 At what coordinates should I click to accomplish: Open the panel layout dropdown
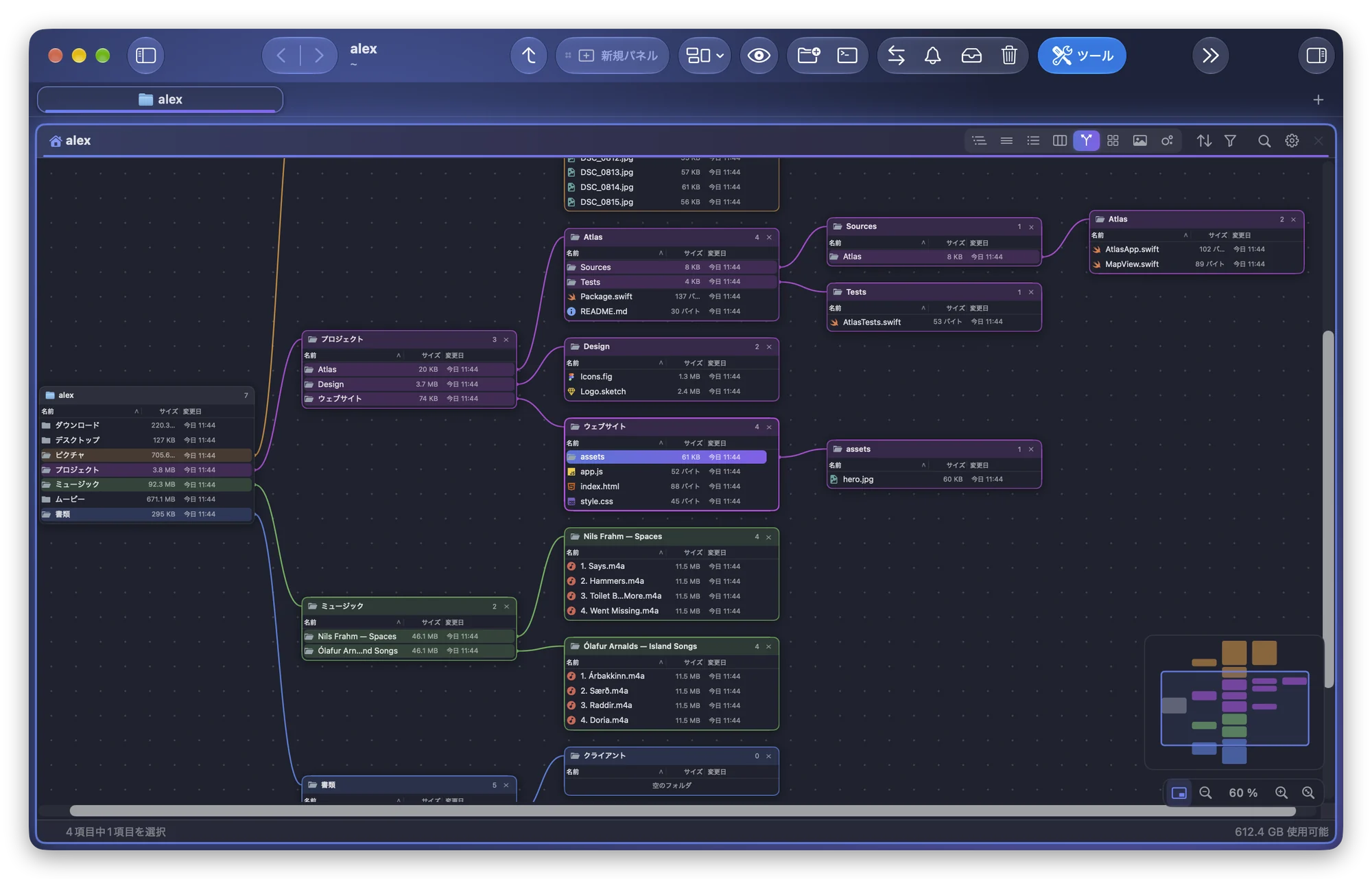pyautogui.click(x=705, y=56)
